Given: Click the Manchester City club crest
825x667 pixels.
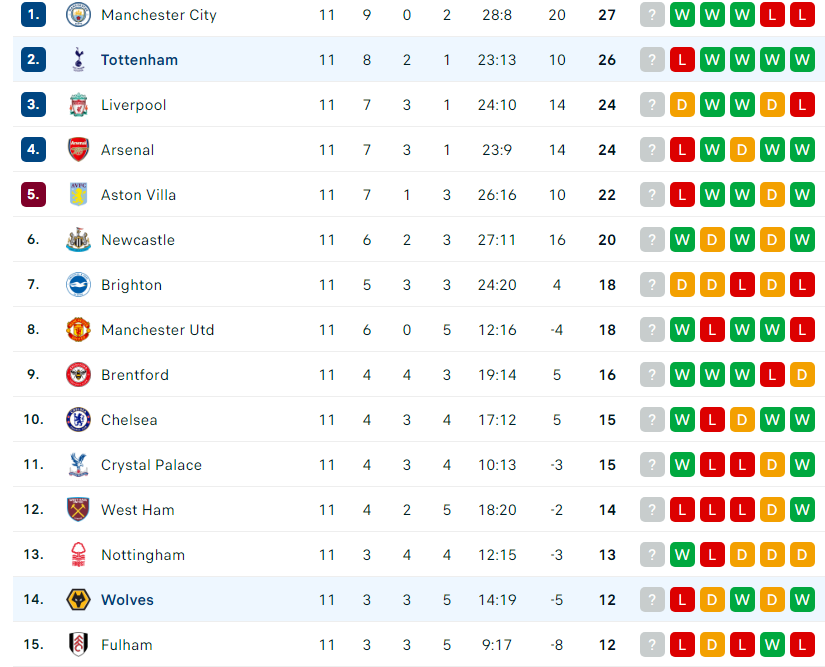Looking at the screenshot, I should click(x=78, y=15).
